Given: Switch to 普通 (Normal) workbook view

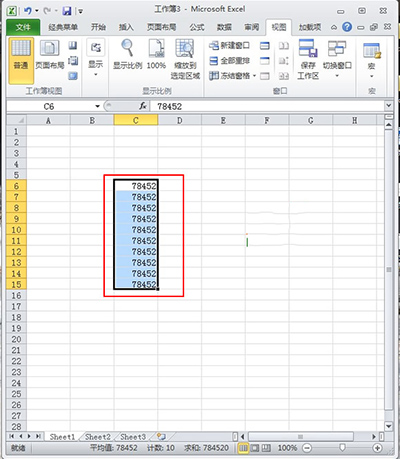Looking at the screenshot, I should coord(21,60).
